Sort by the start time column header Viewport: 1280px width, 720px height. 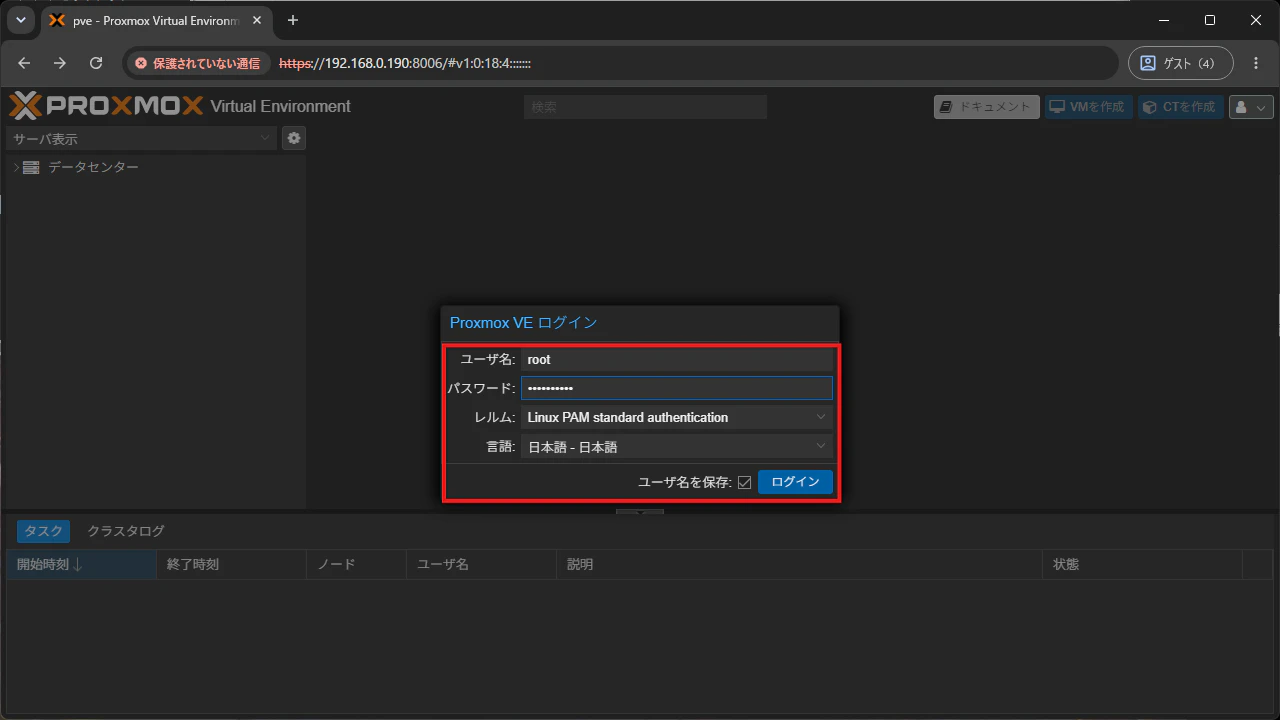click(x=81, y=564)
